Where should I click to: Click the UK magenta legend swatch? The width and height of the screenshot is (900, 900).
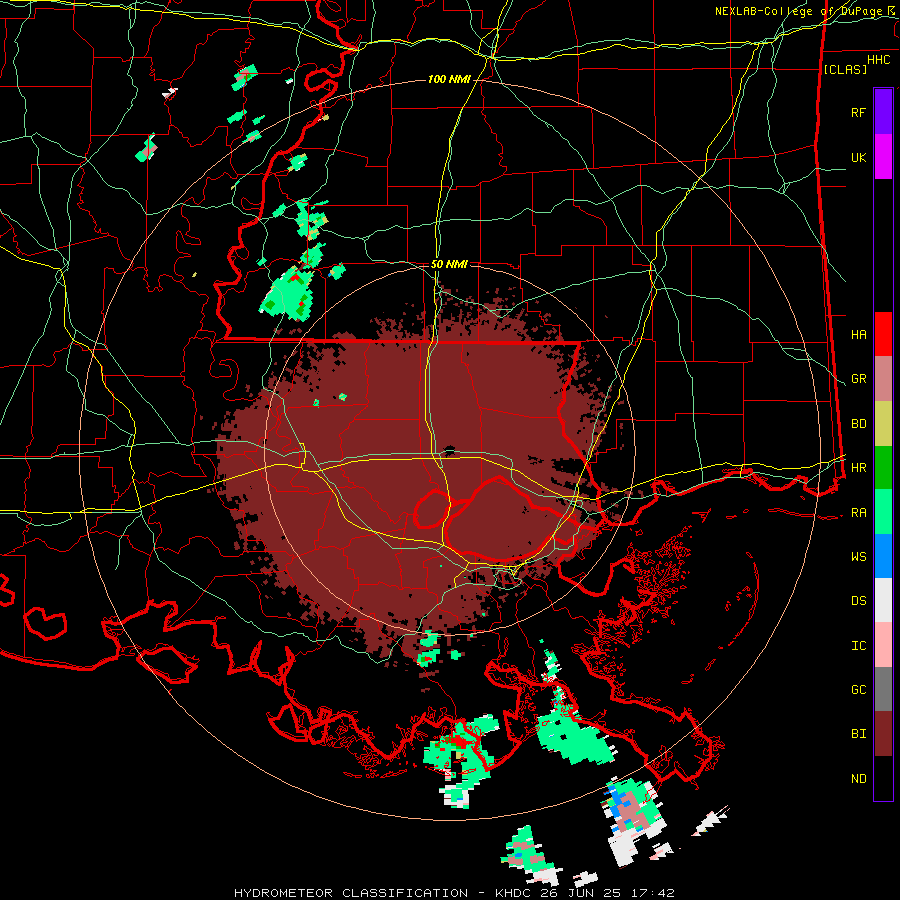click(x=883, y=157)
